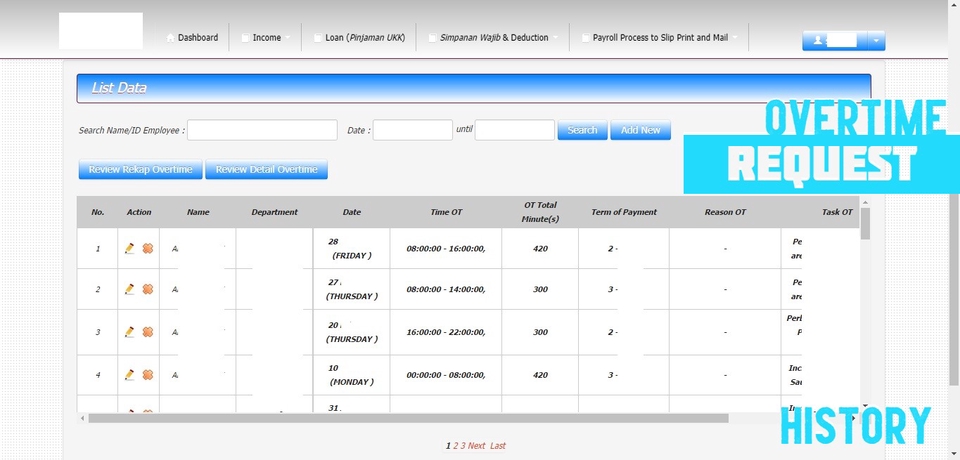Open the Income menu

click(x=266, y=37)
